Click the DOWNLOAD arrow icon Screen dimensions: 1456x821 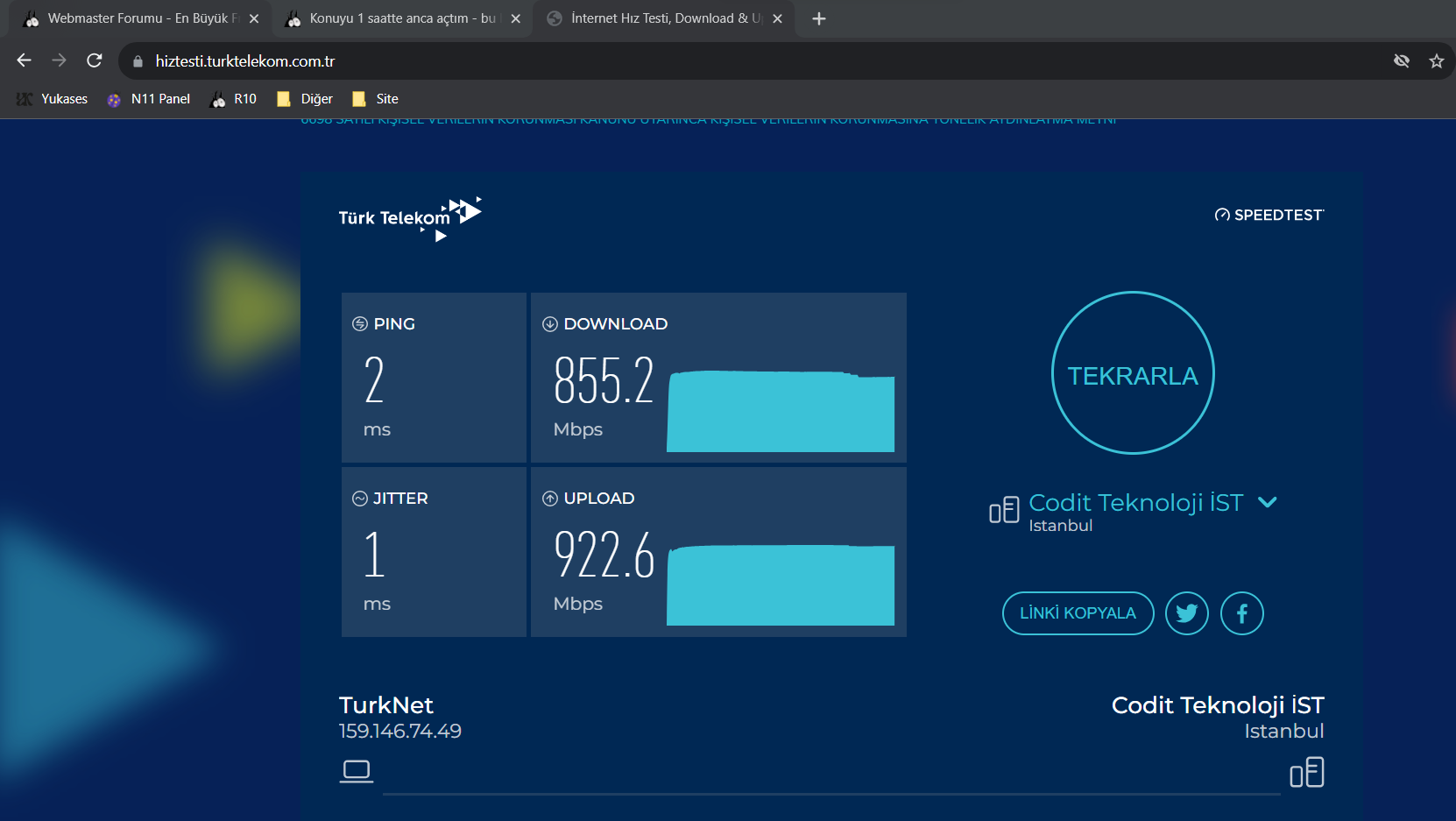(x=550, y=323)
